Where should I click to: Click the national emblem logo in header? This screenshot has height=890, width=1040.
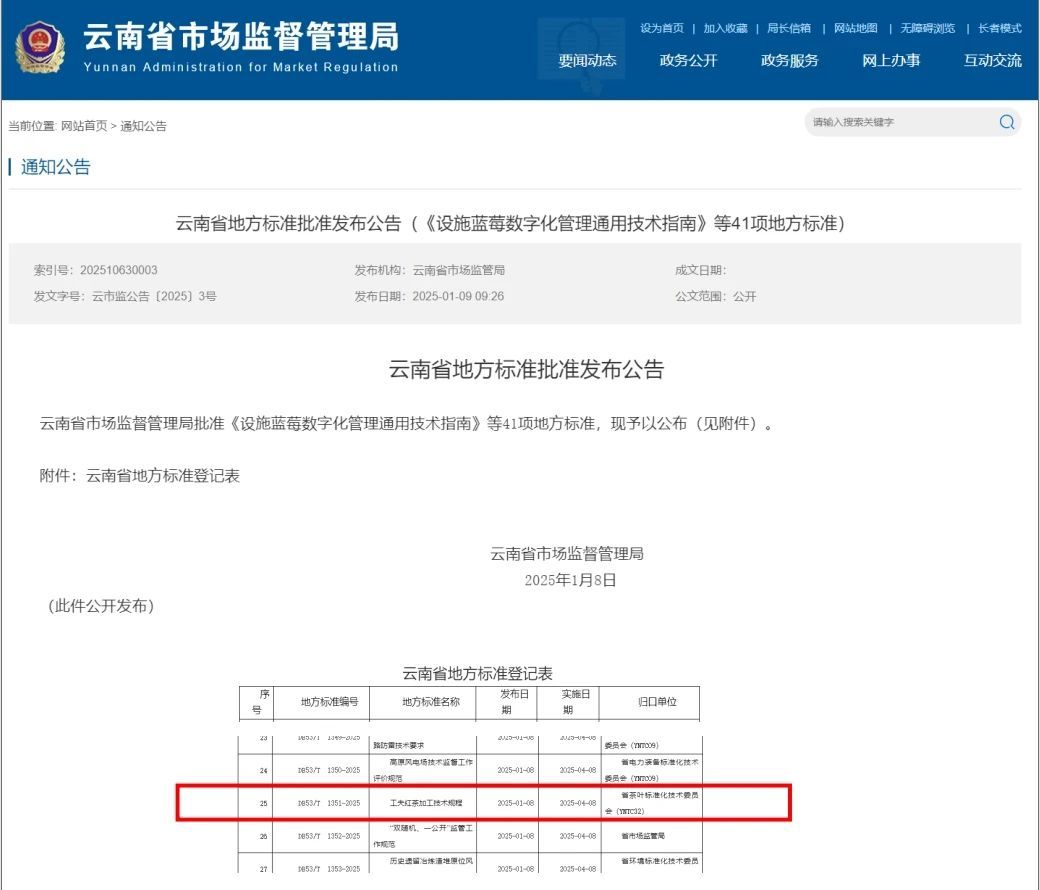coord(39,45)
